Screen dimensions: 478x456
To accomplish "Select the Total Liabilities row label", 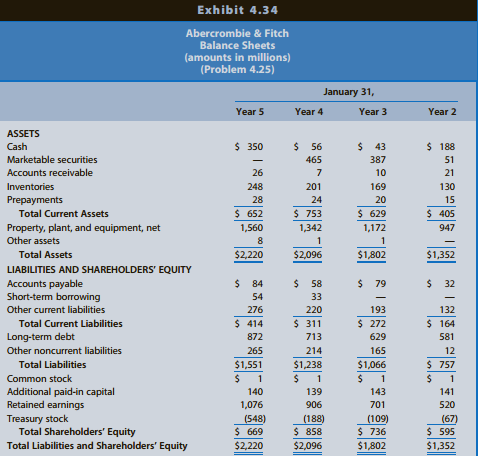I will click(x=52, y=365).
